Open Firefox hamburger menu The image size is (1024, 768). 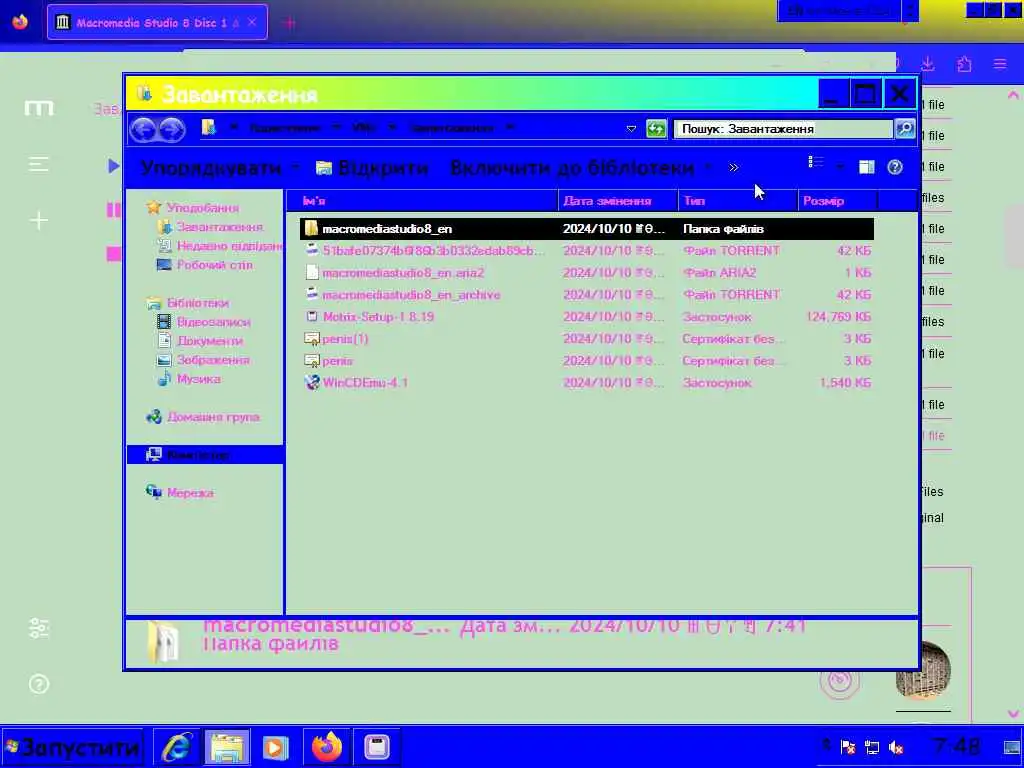tap(1000, 64)
